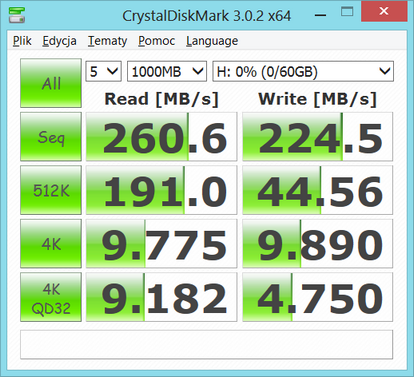Viewport: 414px width, 377px height.
Task: Expand the test count dropdown showing 5
Action: [104, 71]
